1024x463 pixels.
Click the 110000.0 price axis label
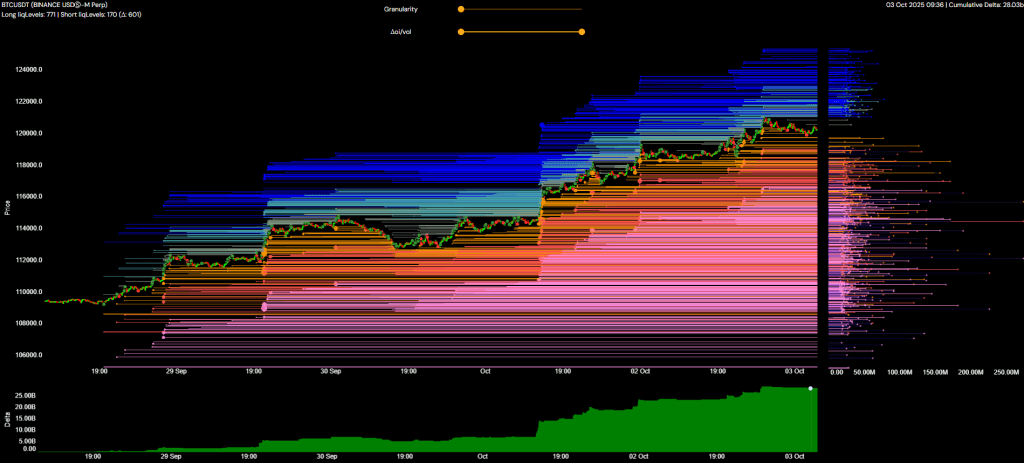32,292
